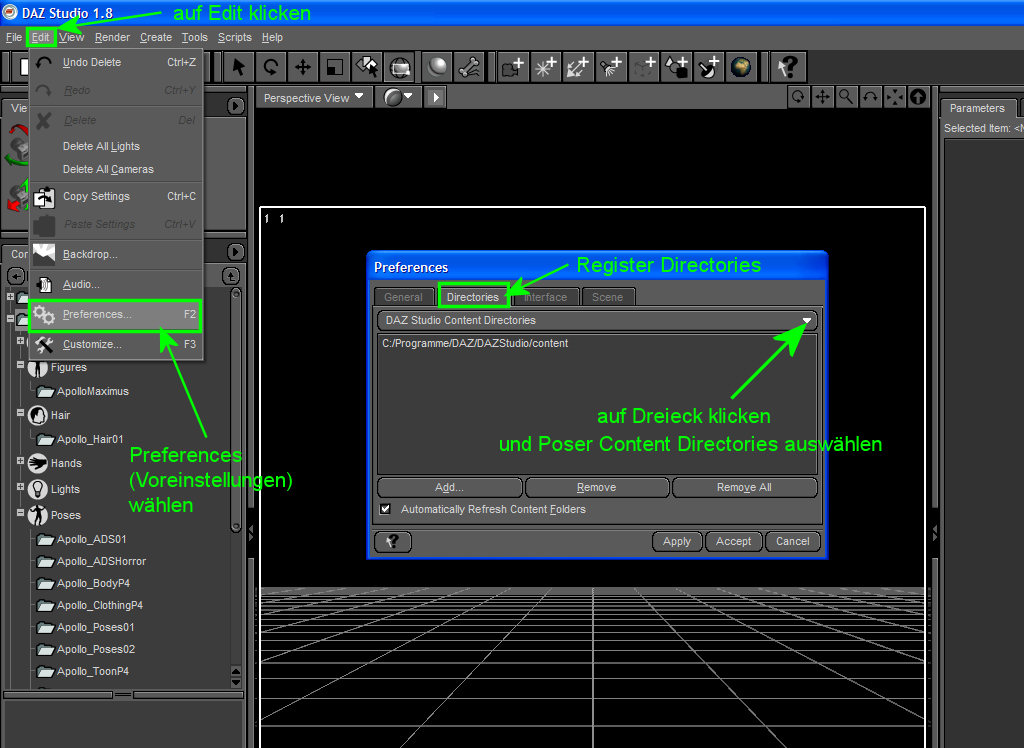Open the draw style sphere dropdown
The image size is (1024, 748).
(x=398, y=97)
